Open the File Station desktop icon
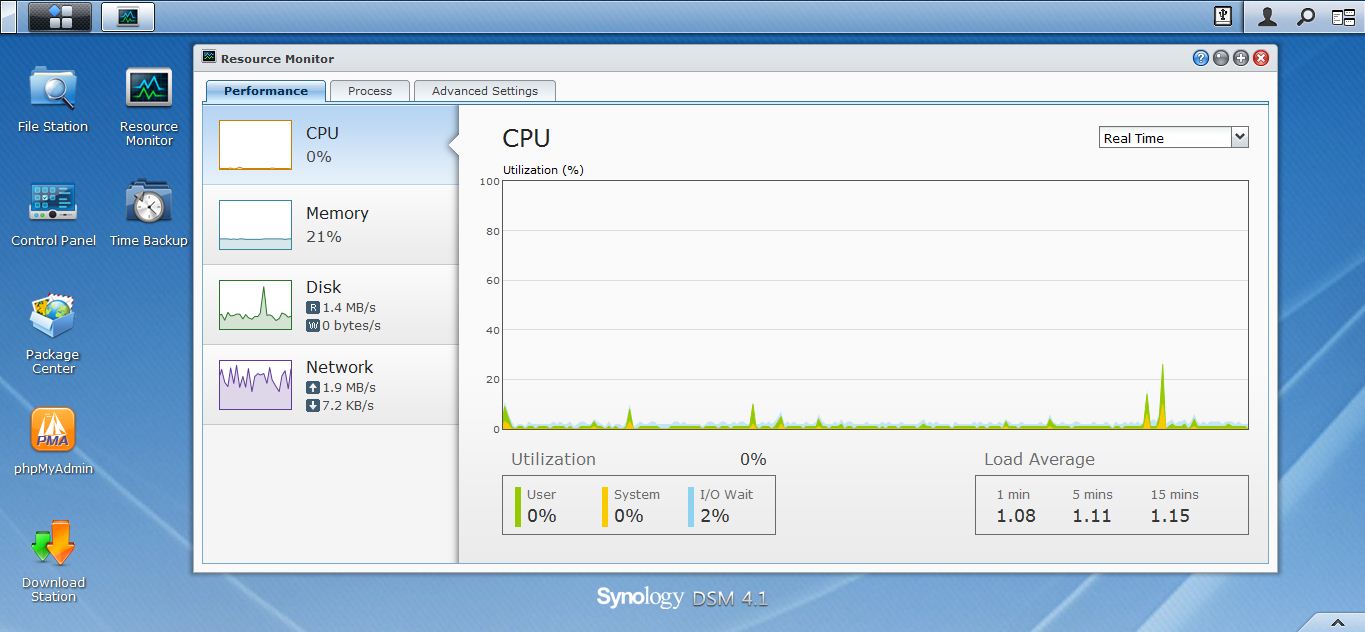This screenshot has height=632, width=1365. [x=52, y=90]
